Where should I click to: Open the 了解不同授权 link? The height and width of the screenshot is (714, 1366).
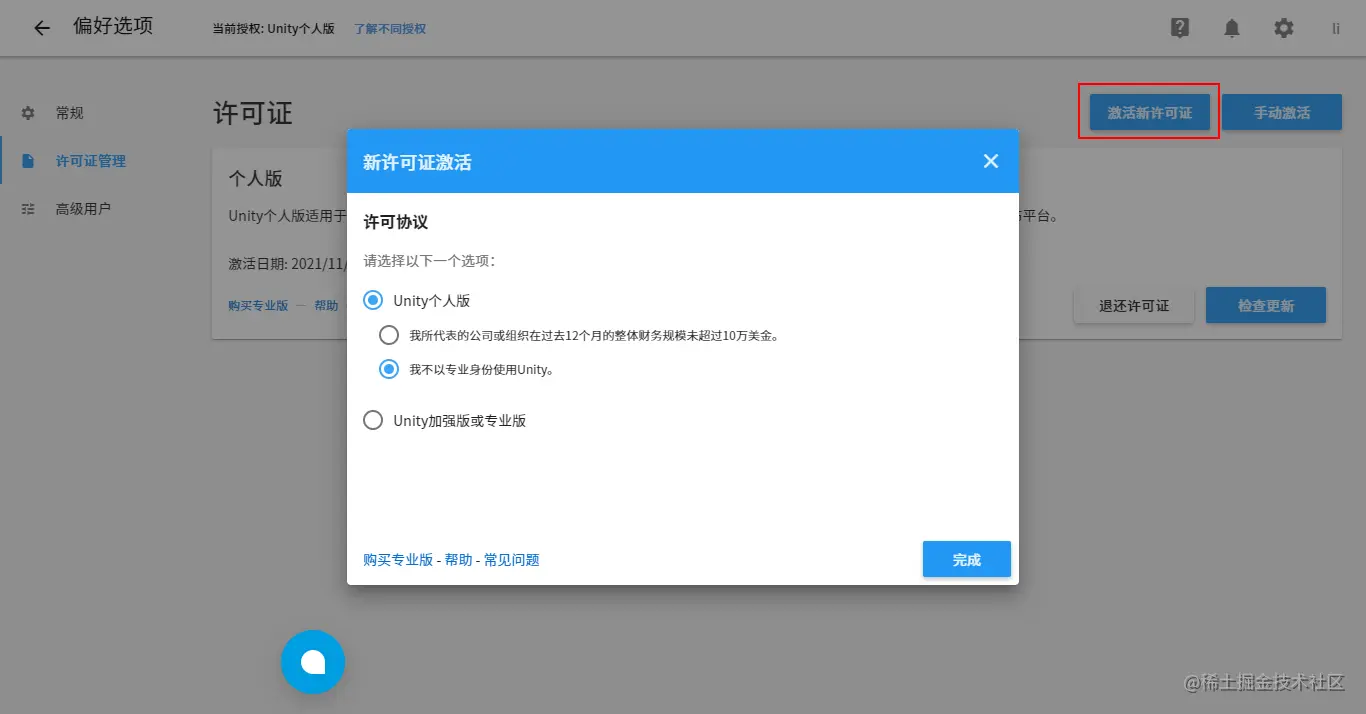(x=390, y=29)
